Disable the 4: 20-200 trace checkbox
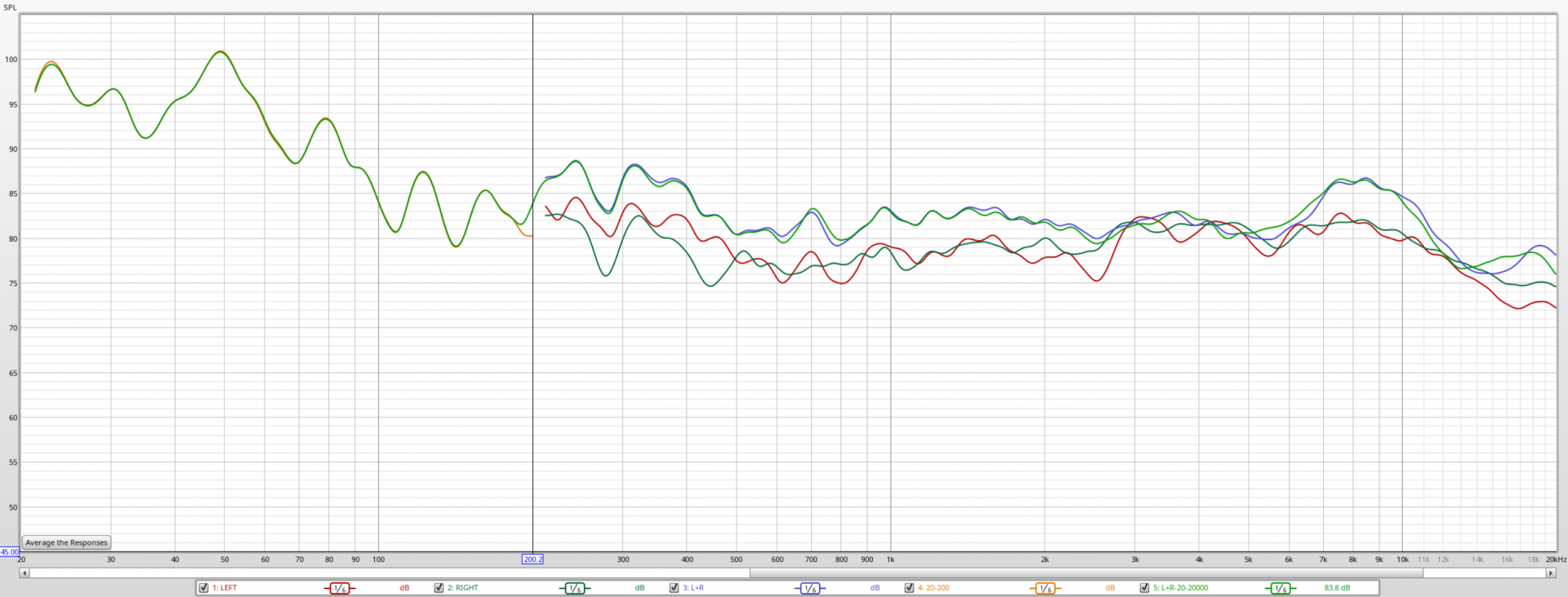 tap(909, 588)
